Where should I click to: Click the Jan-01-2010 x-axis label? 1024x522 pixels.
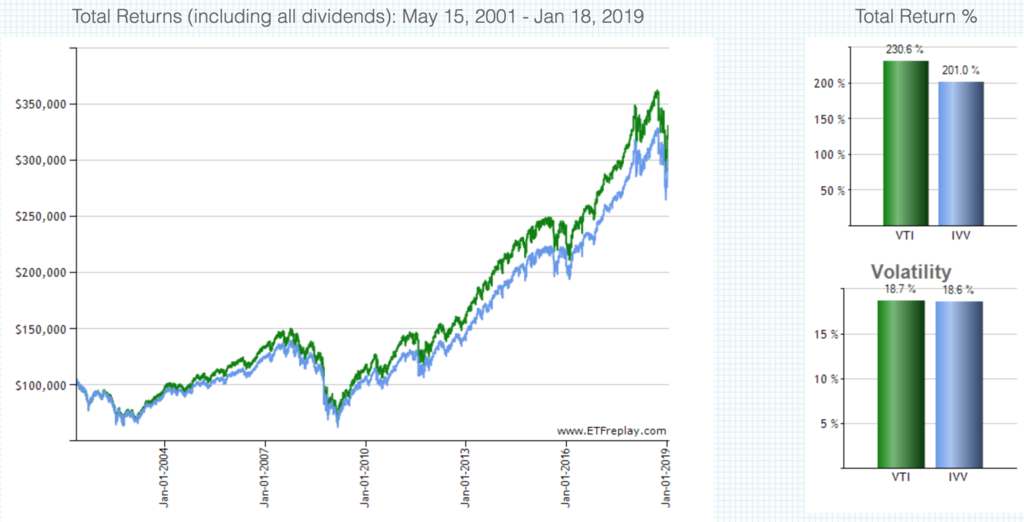tap(364, 478)
